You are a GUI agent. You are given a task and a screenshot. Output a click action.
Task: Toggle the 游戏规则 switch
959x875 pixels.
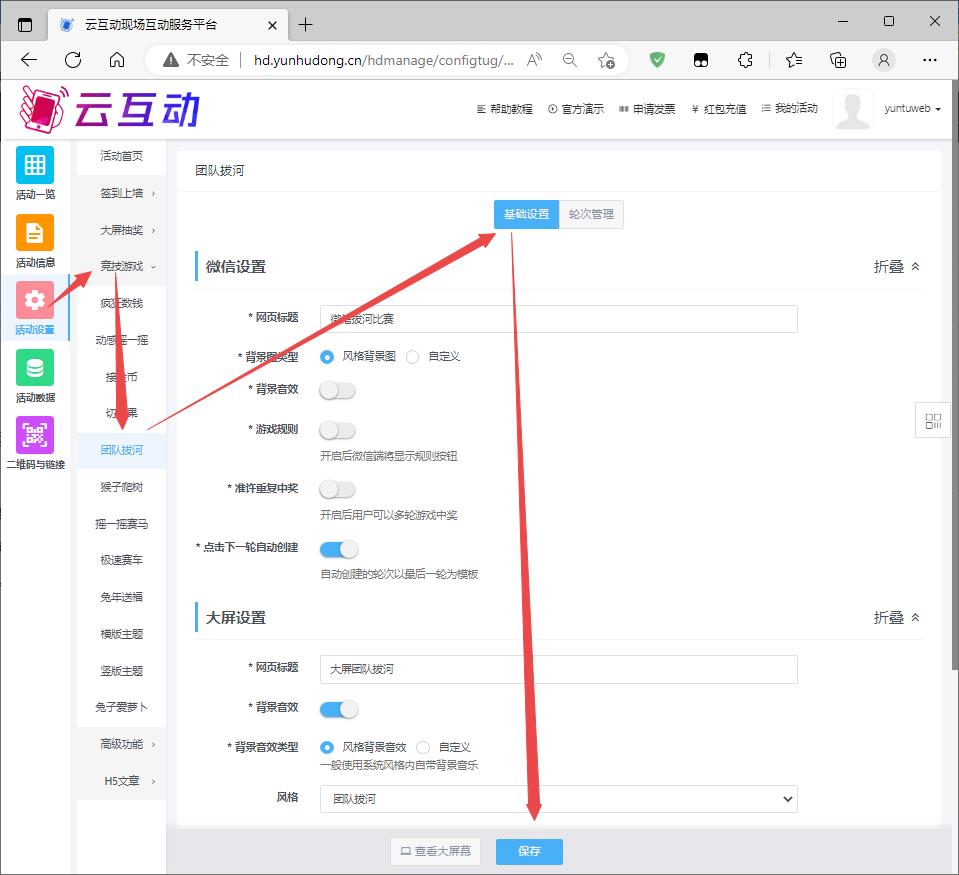tap(338, 430)
